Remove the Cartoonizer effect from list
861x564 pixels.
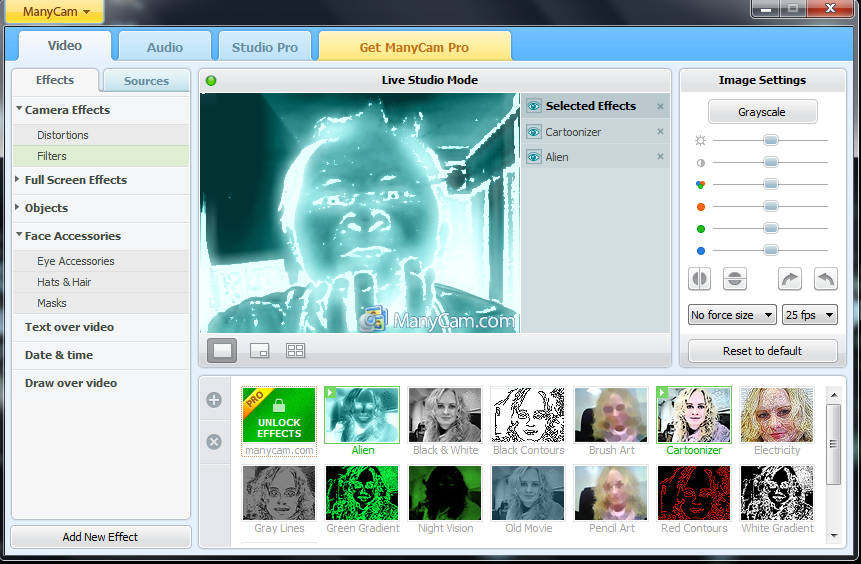pyautogui.click(x=661, y=132)
